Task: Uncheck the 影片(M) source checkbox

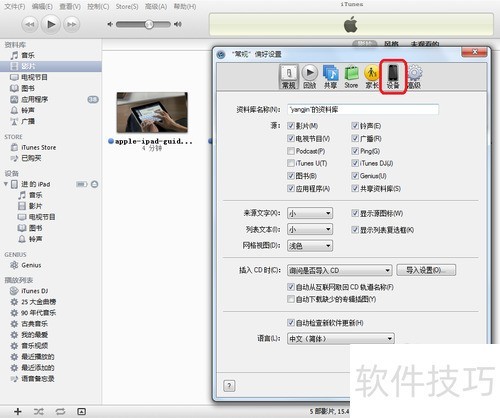Action: 291,126
